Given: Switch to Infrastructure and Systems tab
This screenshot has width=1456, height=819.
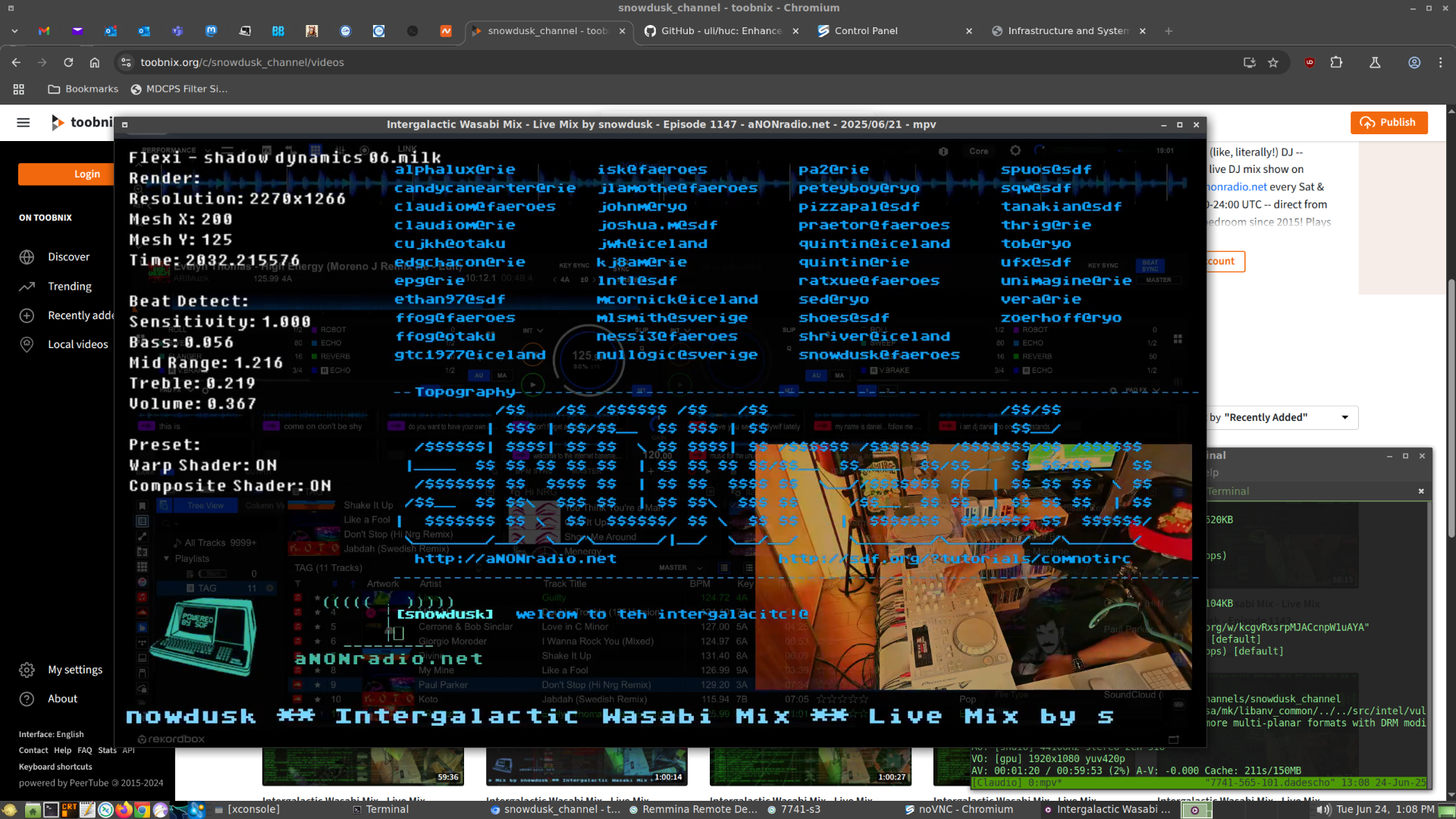Looking at the screenshot, I should (x=1068, y=31).
